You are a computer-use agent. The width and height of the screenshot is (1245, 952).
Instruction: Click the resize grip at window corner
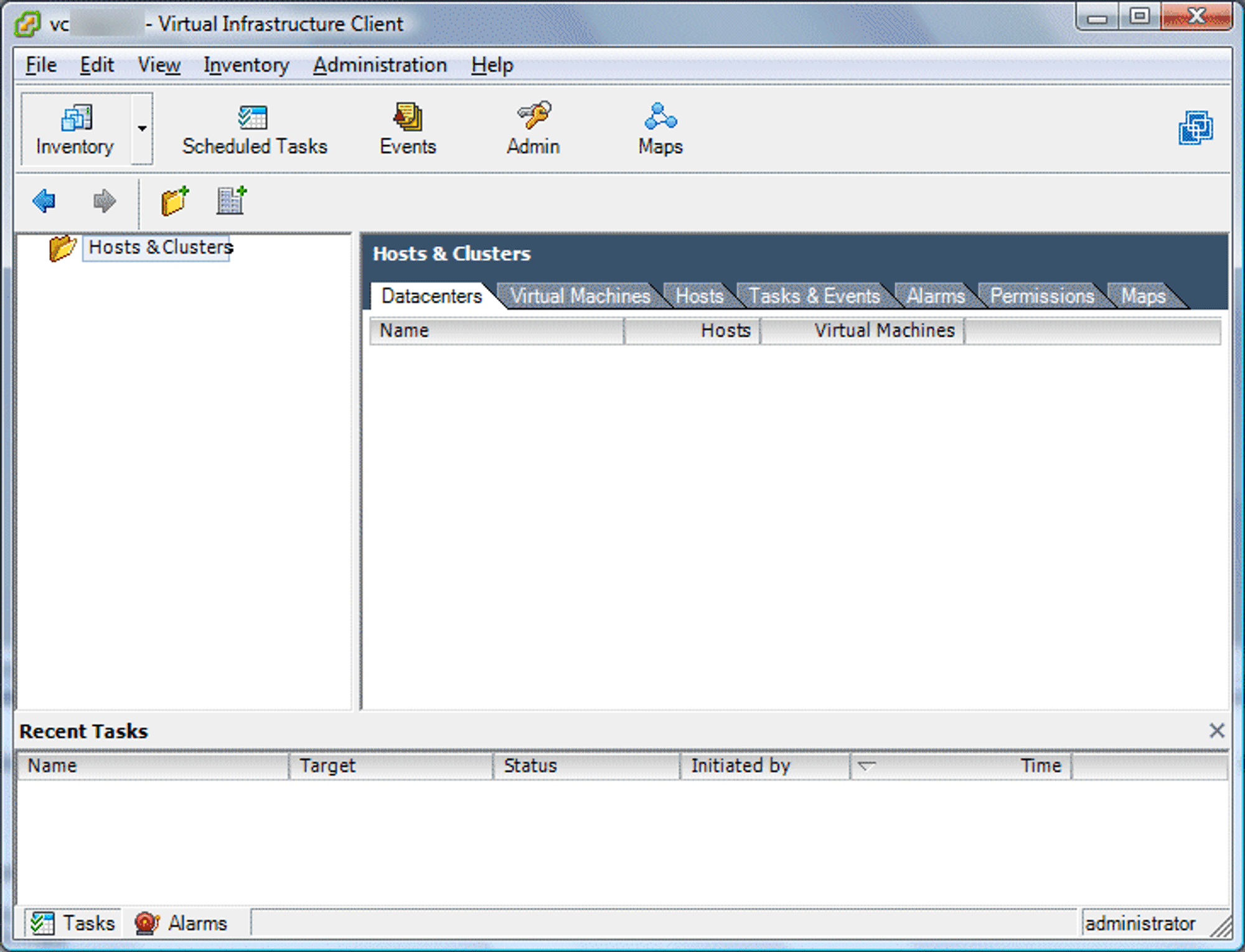pyautogui.click(x=1221, y=927)
